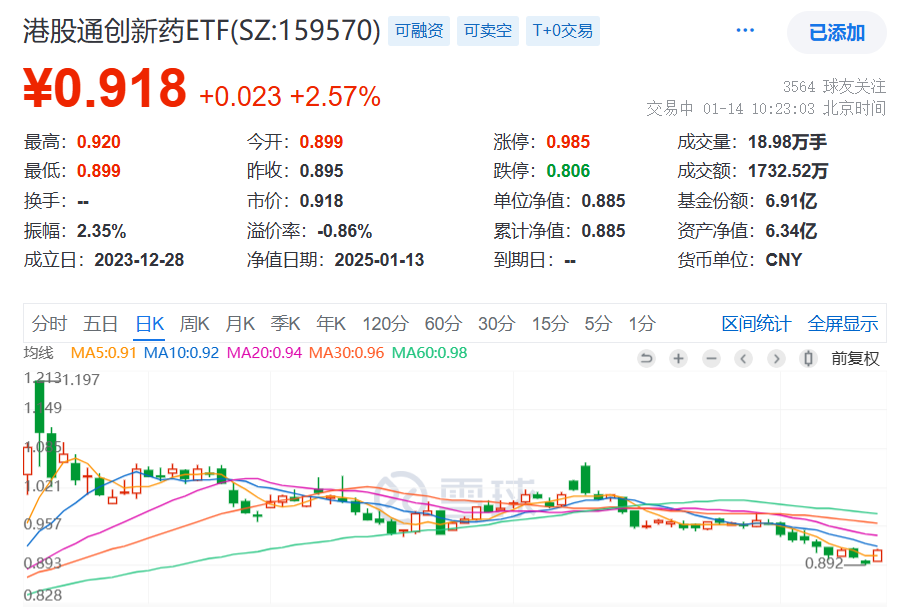Expand the 120分 interval option

tap(384, 324)
